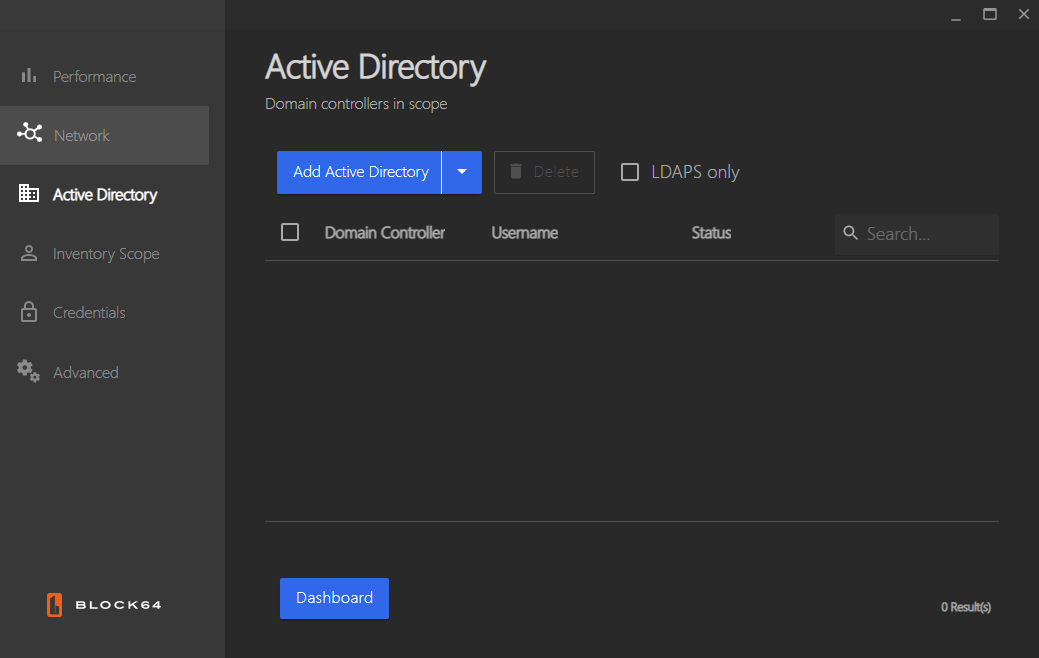Go to Inventory Scope section

106,254
